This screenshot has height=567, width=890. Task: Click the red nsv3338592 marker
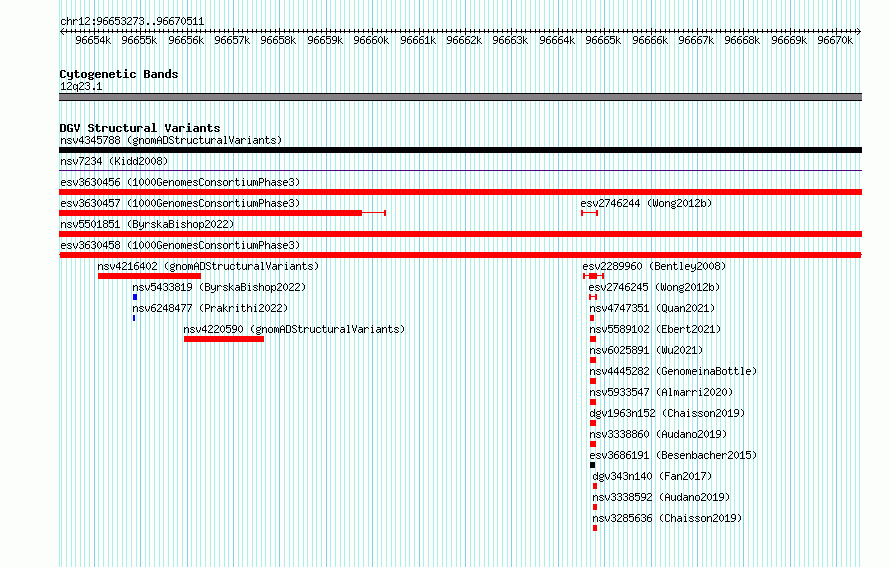[595, 507]
